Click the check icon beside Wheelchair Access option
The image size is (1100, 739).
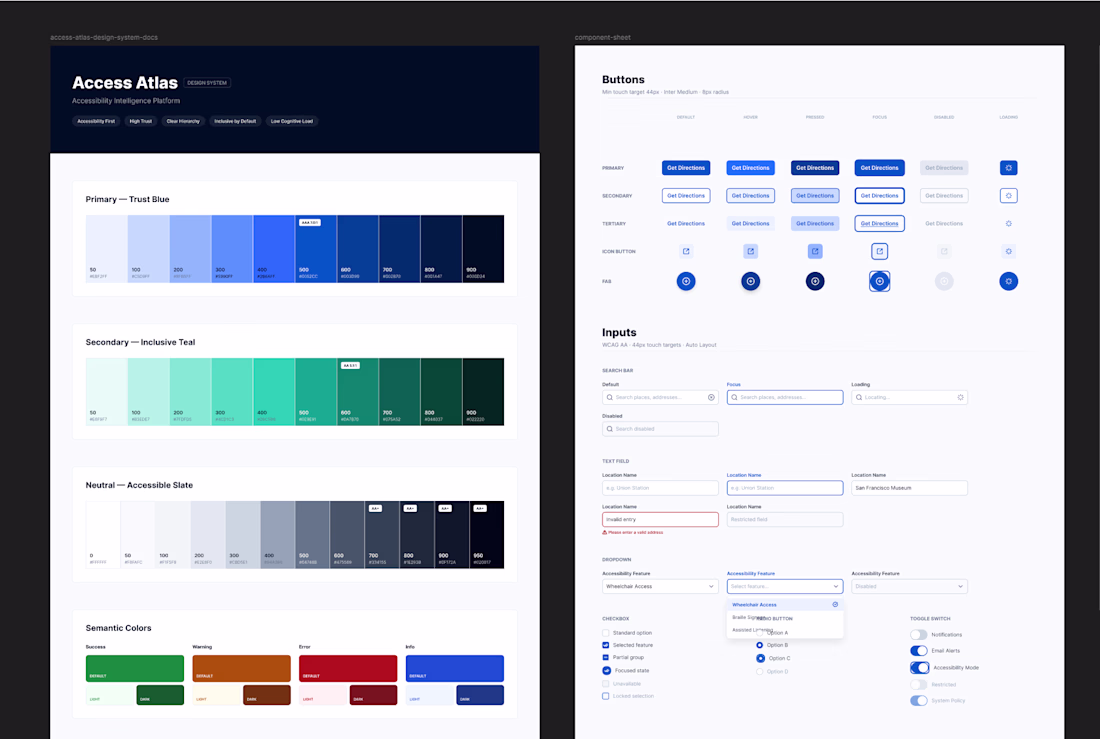(835, 604)
